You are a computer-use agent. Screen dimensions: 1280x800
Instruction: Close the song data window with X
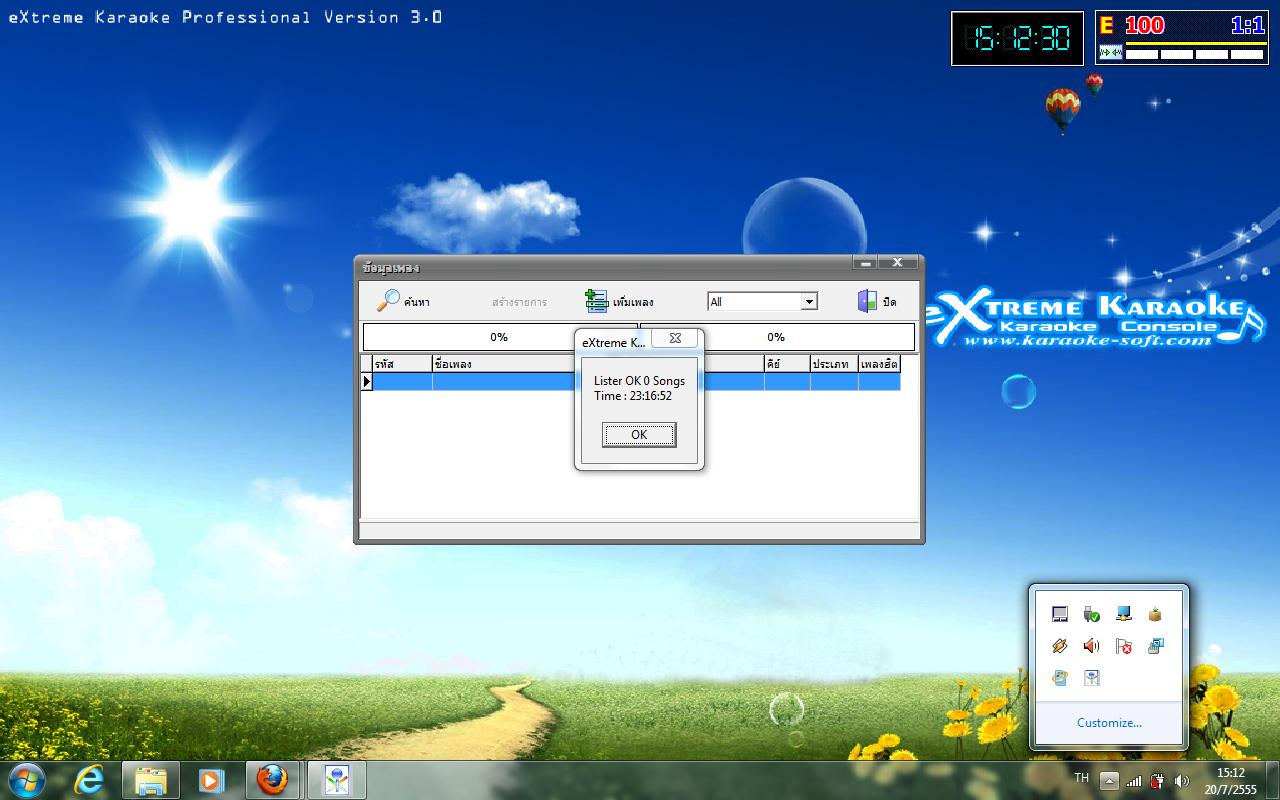coord(897,262)
